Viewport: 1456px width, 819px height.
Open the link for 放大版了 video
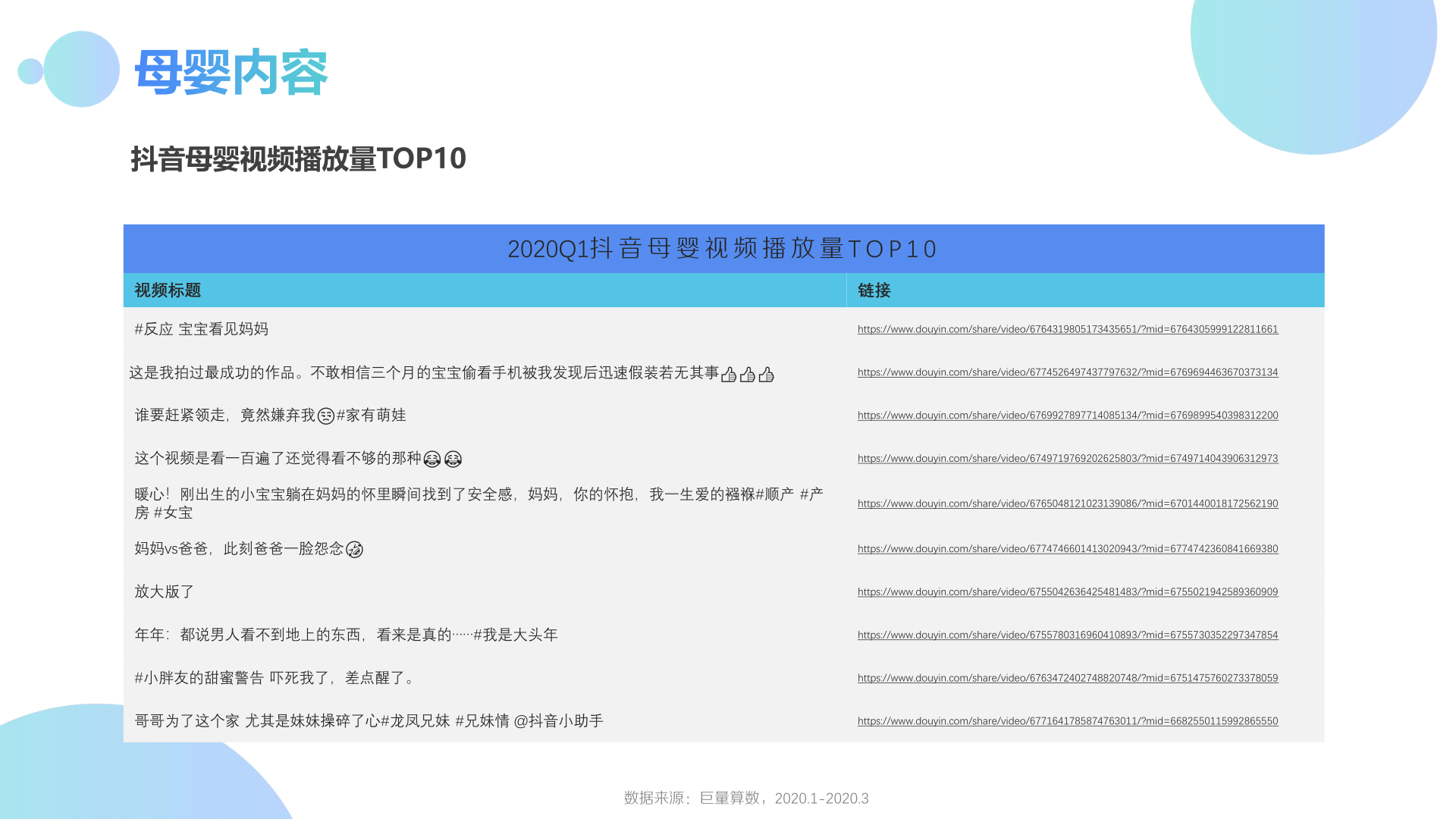coord(1068,592)
